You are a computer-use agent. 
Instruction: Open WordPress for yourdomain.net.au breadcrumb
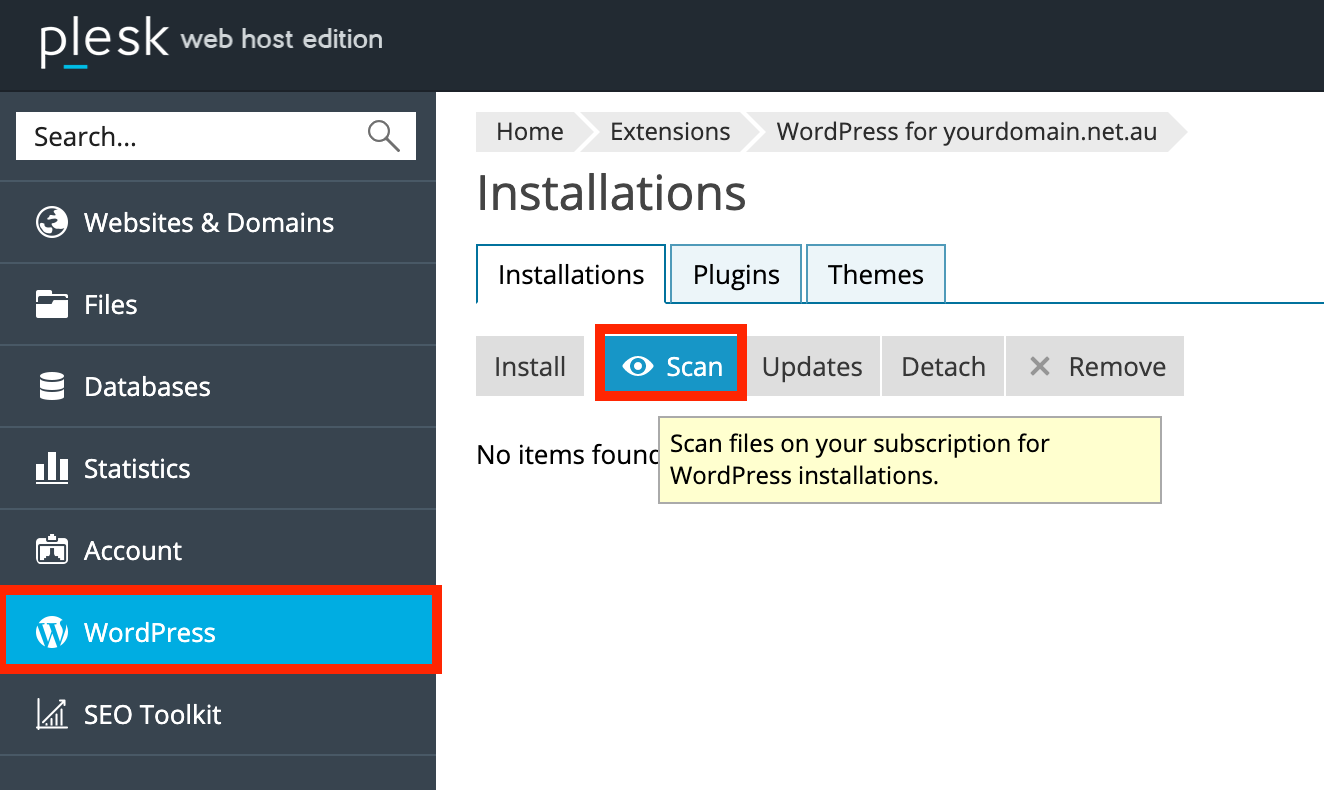967,132
